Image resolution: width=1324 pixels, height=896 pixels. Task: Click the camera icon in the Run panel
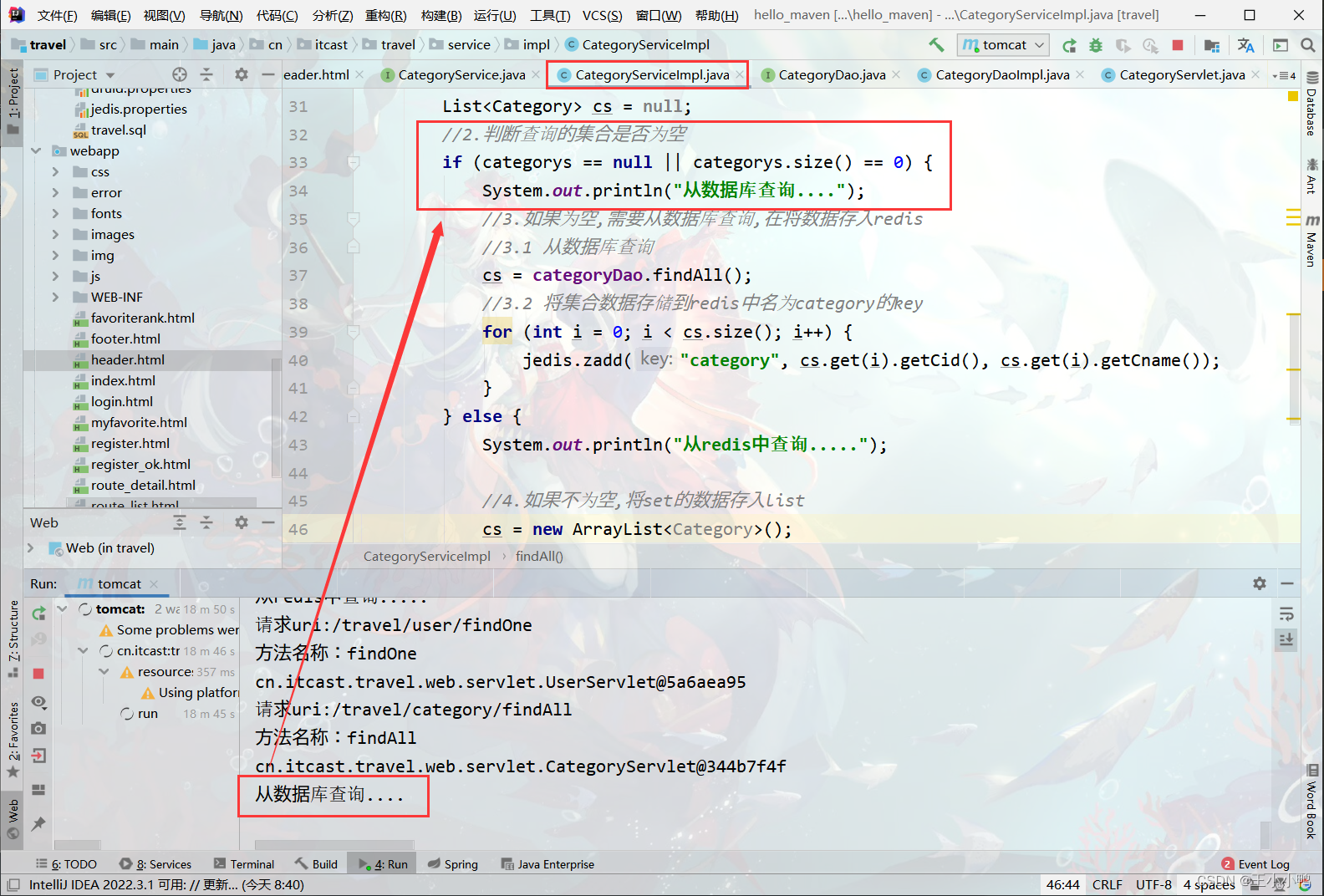click(38, 729)
